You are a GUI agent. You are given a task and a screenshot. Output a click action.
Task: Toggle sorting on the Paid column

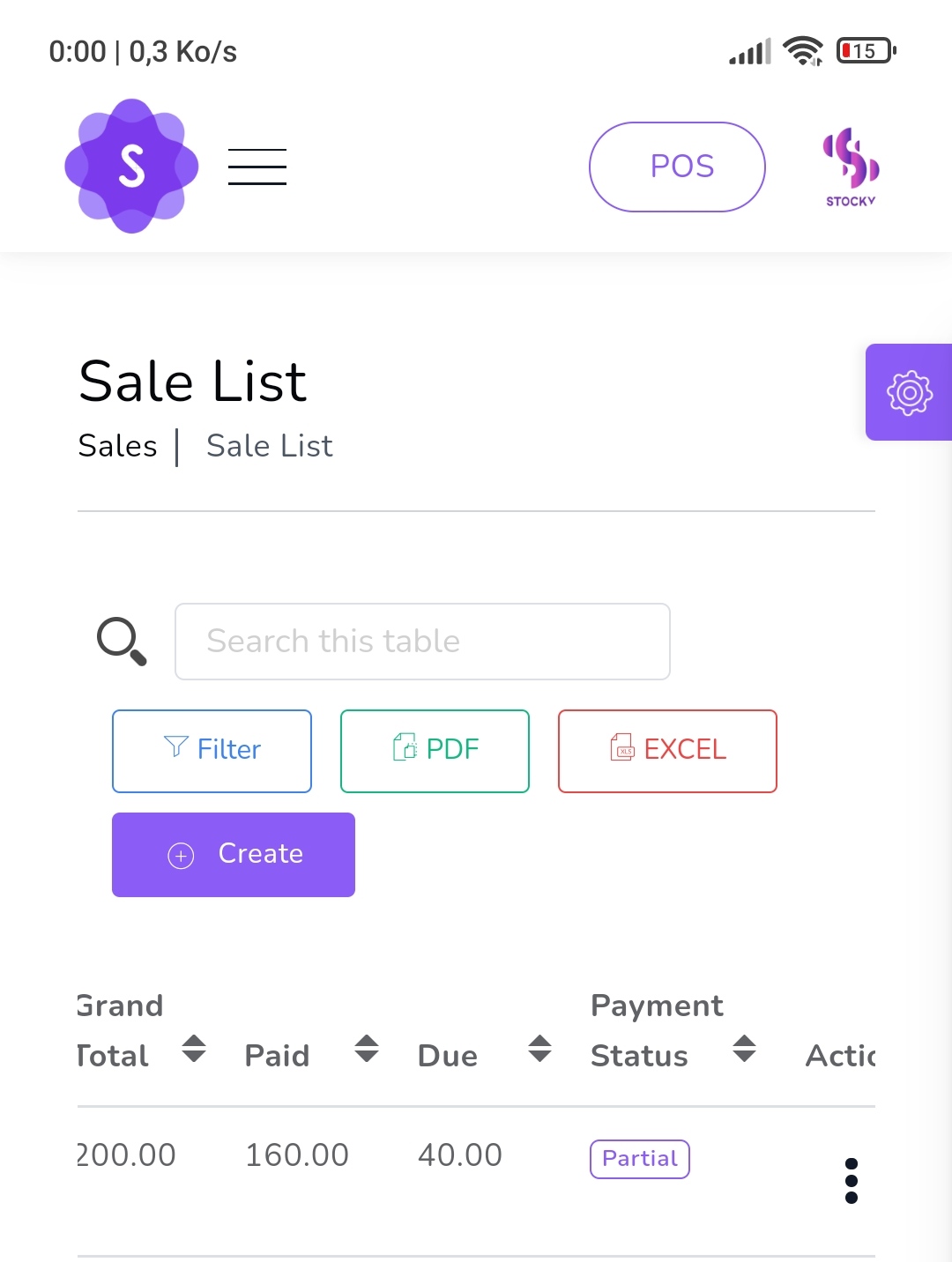point(368,1050)
